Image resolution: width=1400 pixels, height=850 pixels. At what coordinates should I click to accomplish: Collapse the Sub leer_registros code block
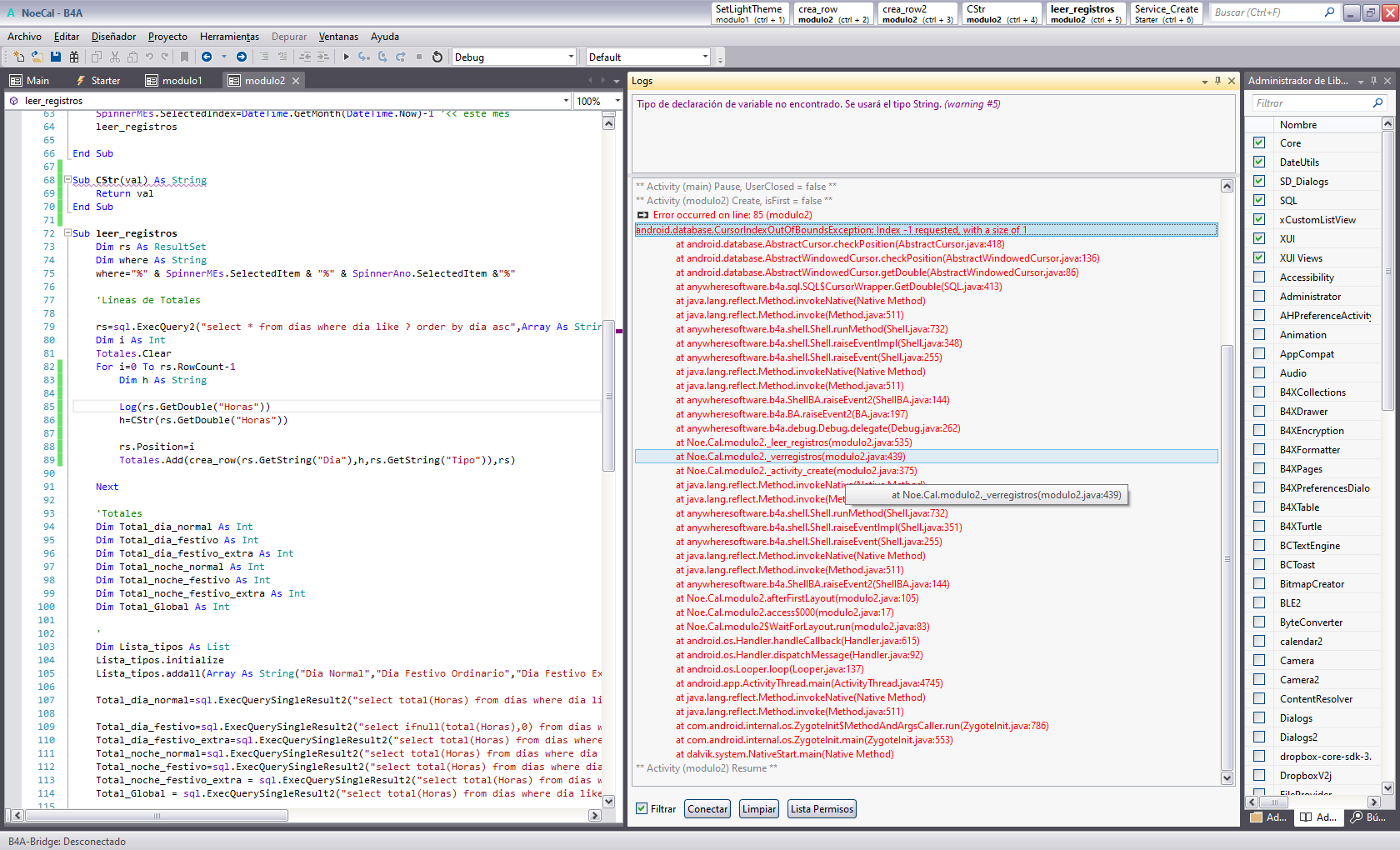pos(67,233)
